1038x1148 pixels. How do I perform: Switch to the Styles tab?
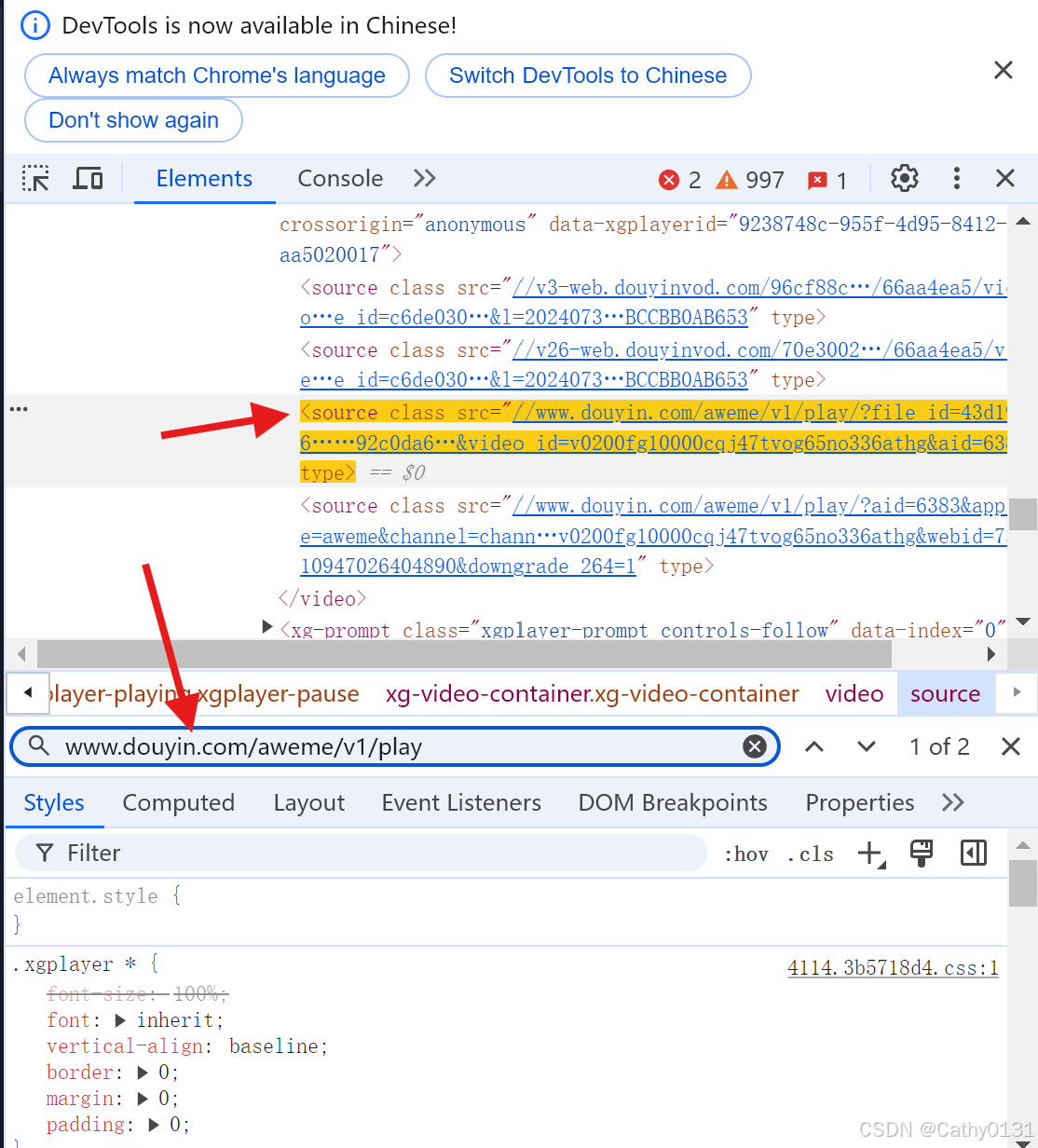pyautogui.click(x=54, y=802)
